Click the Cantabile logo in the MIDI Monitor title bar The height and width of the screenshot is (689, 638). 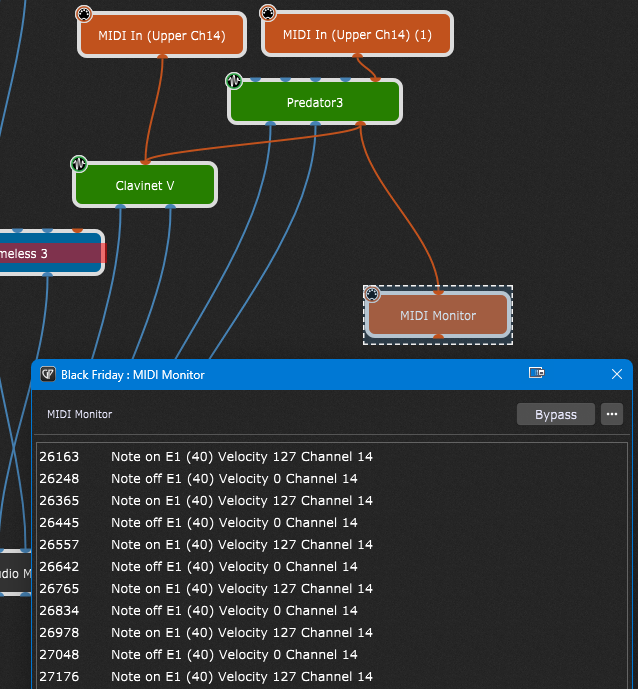pyautogui.click(x=47, y=374)
